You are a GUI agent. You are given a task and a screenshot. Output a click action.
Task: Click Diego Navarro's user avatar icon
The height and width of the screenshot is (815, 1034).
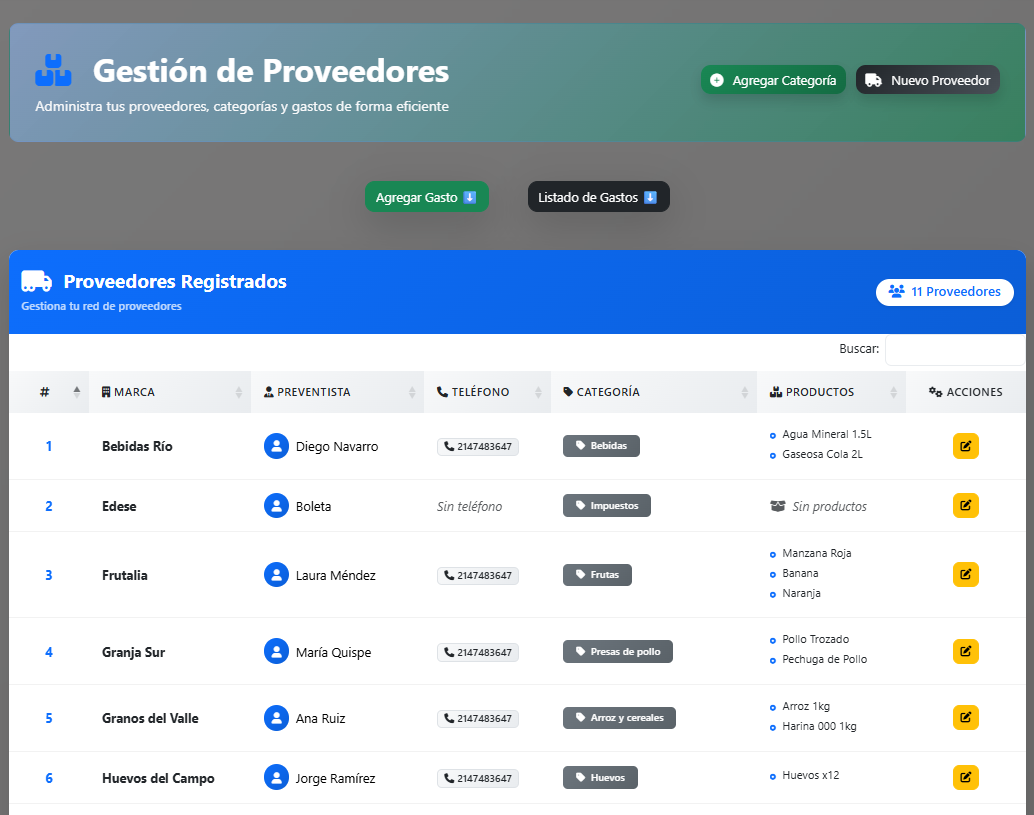click(276, 446)
